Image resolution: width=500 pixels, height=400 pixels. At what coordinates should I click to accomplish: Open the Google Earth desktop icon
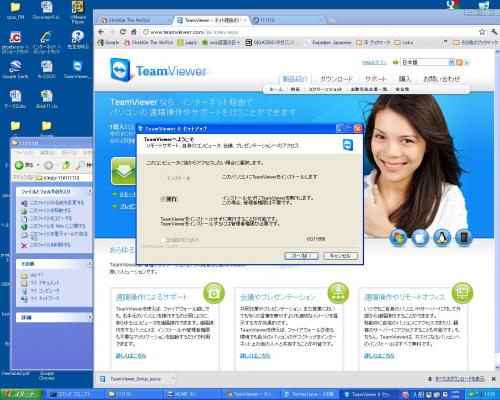point(15,69)
